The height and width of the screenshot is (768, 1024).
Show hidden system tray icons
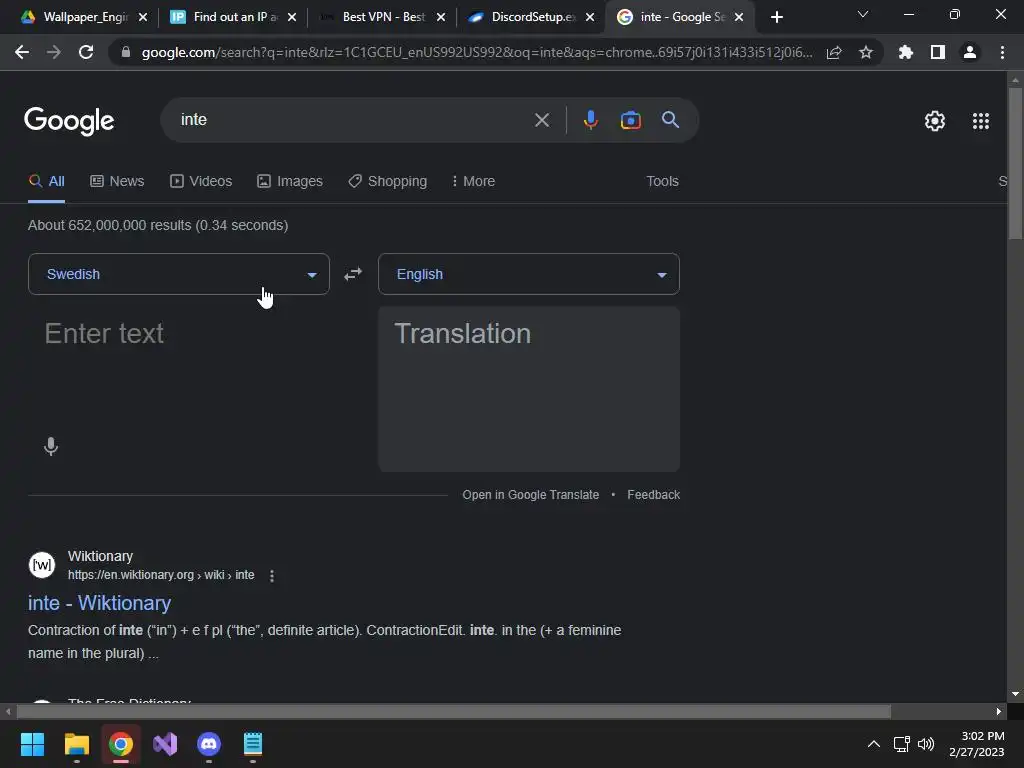873,744
